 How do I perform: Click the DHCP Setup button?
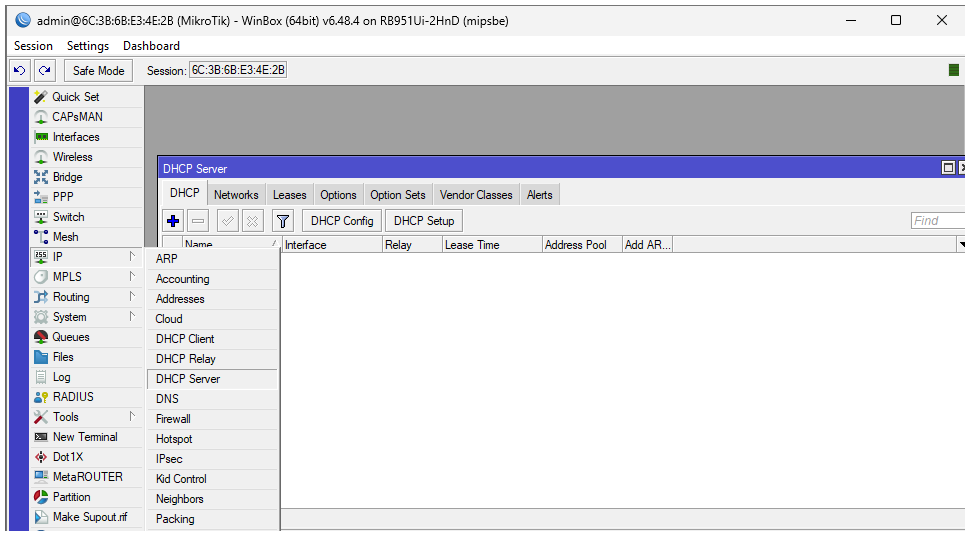(x=424, y=220)
